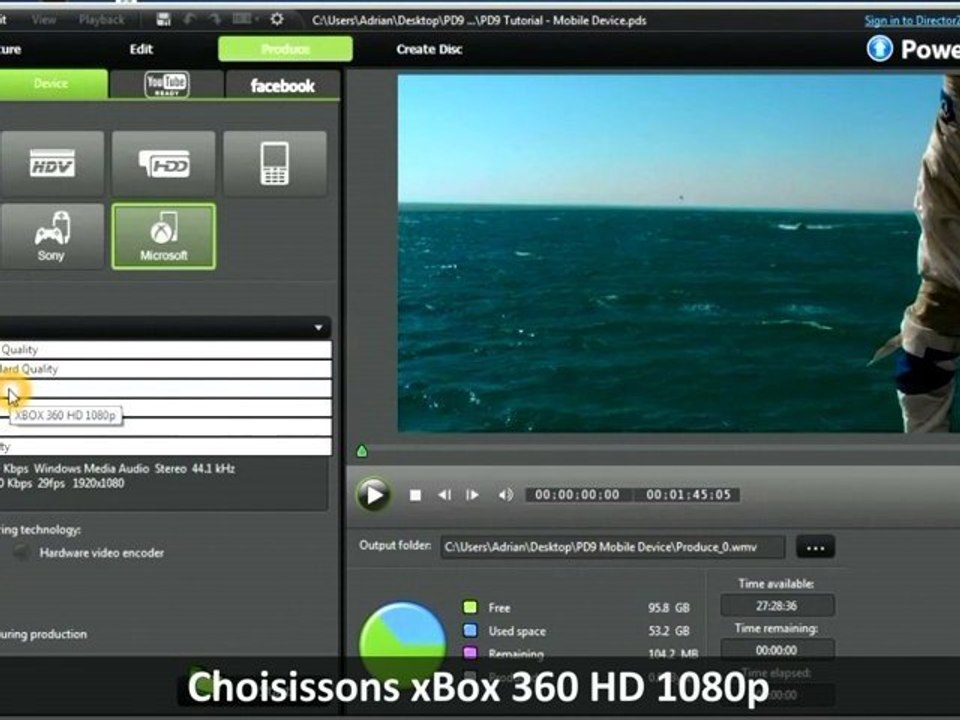Switch to the facebook tab
960x720 pixels.
[282, 85]
